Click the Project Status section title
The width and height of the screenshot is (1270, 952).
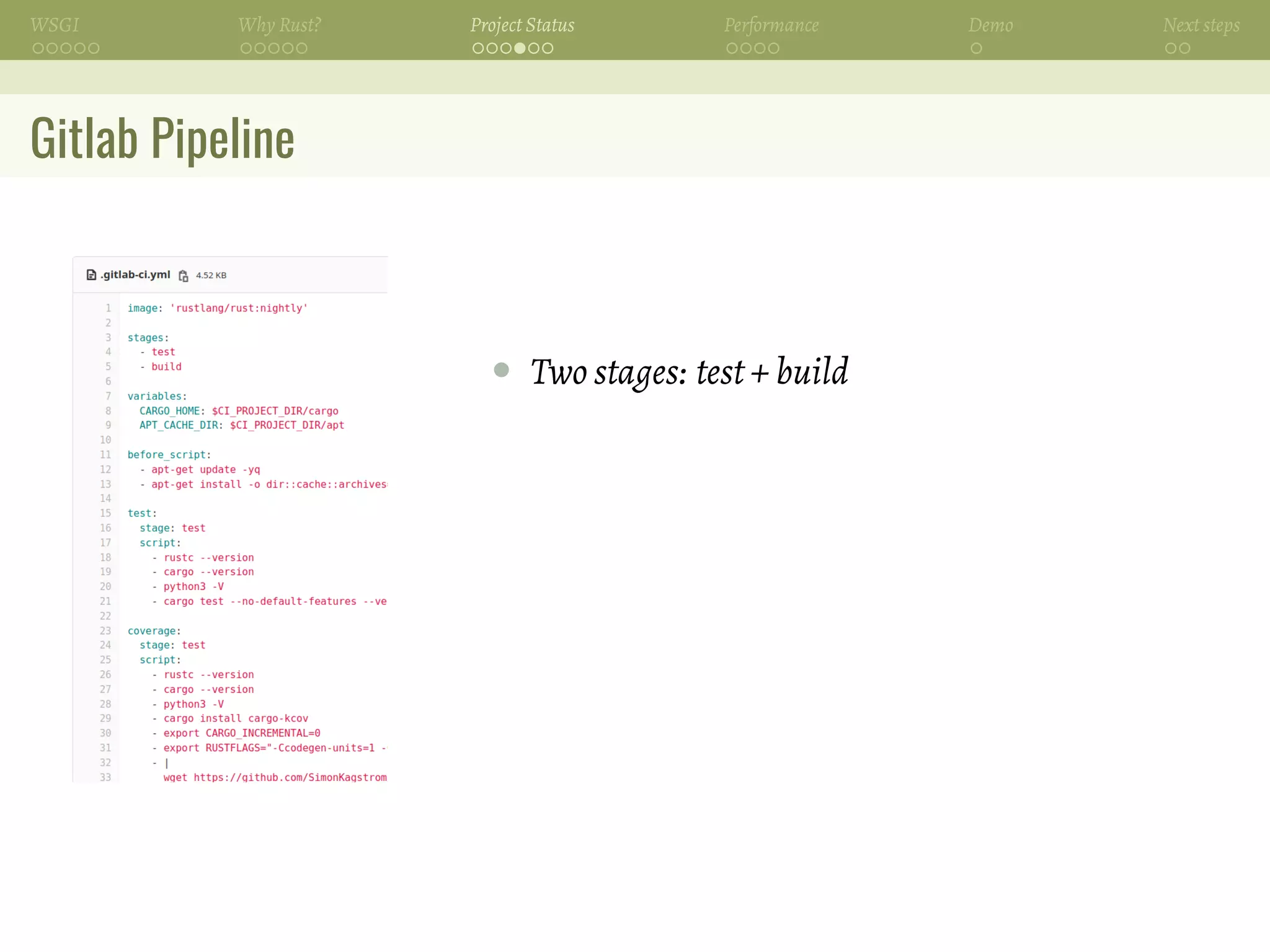coord(522,25)
